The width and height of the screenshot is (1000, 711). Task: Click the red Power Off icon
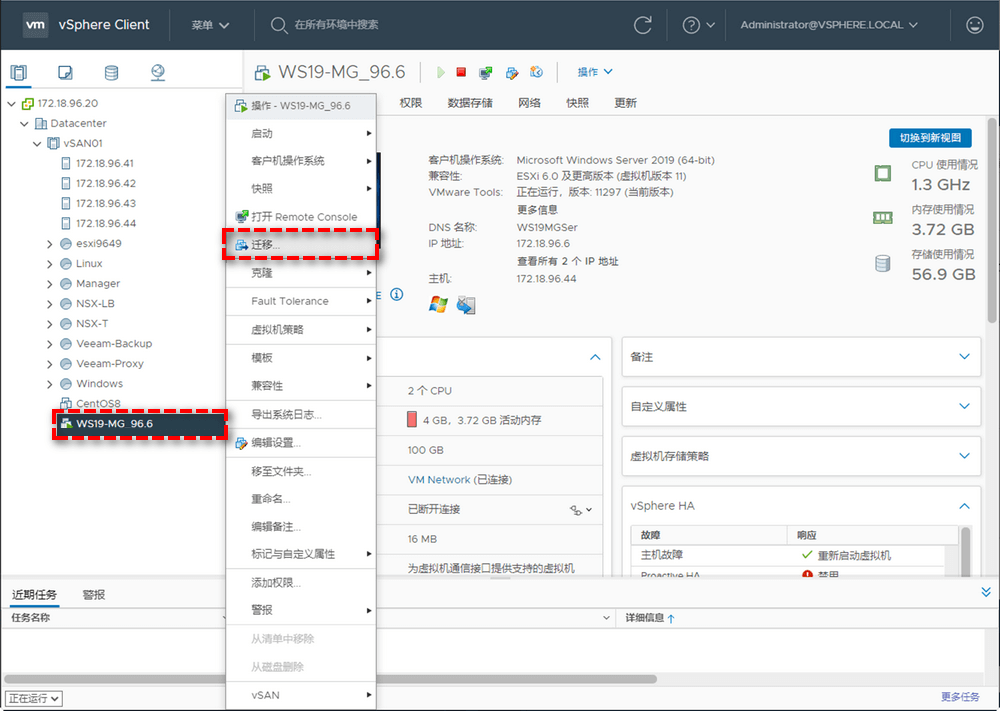point(461,72)
